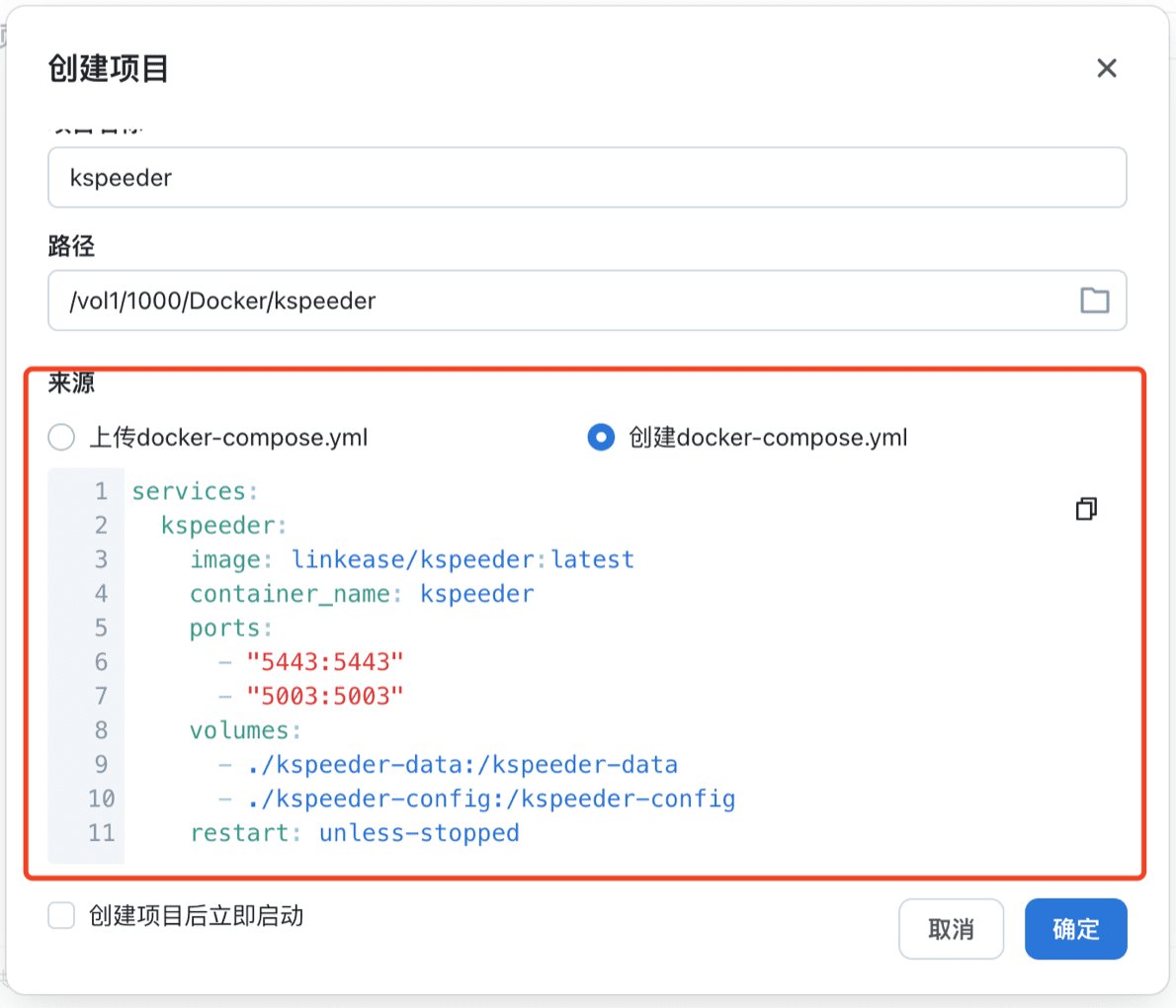The image size is (1176, 1008).
Task: Click the container_name: kspeeder line
Action: point(362,594)
